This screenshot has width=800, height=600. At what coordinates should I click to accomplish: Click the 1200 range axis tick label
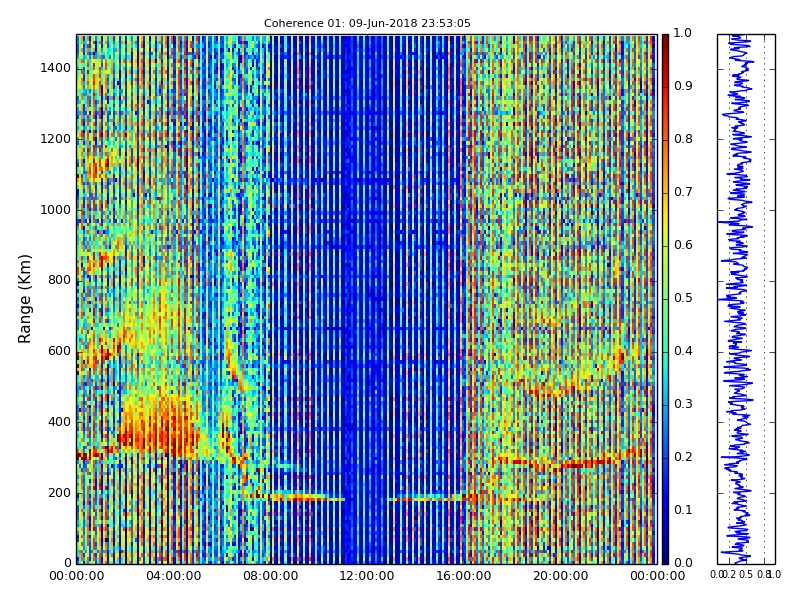(56, 139)
